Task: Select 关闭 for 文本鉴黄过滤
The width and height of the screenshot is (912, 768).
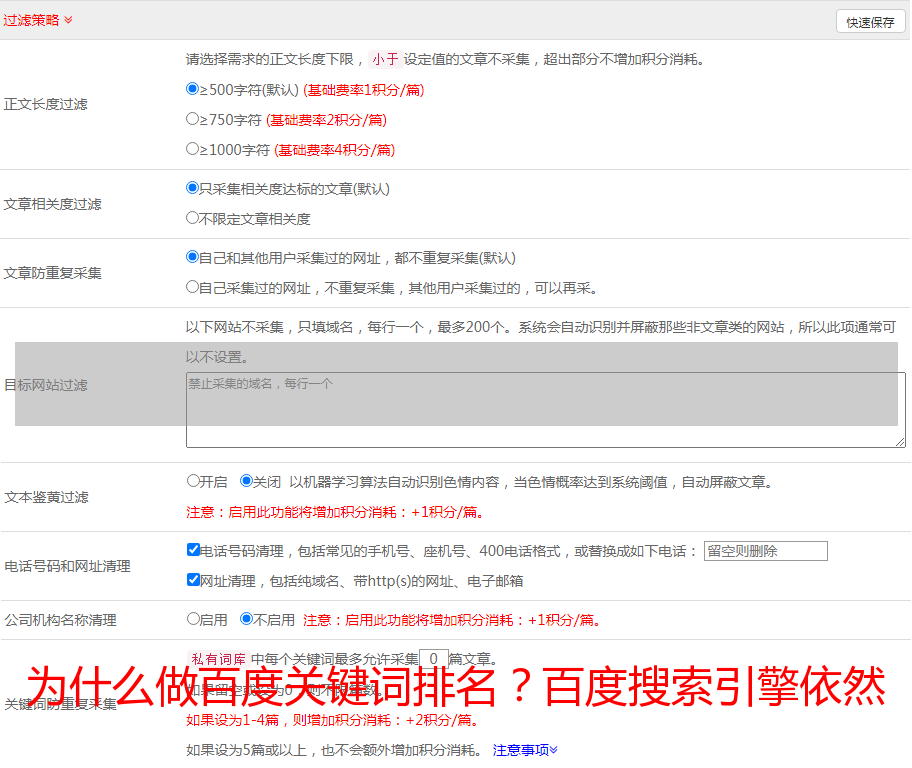Action: tap(246, 481)
